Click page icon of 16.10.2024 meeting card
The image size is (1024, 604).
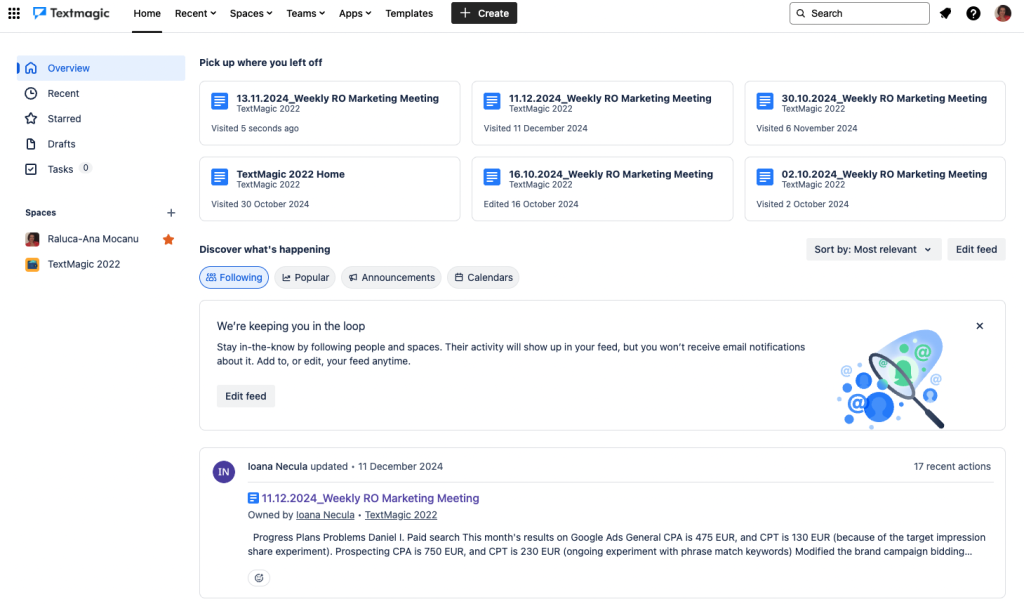[x=492, y=177]
